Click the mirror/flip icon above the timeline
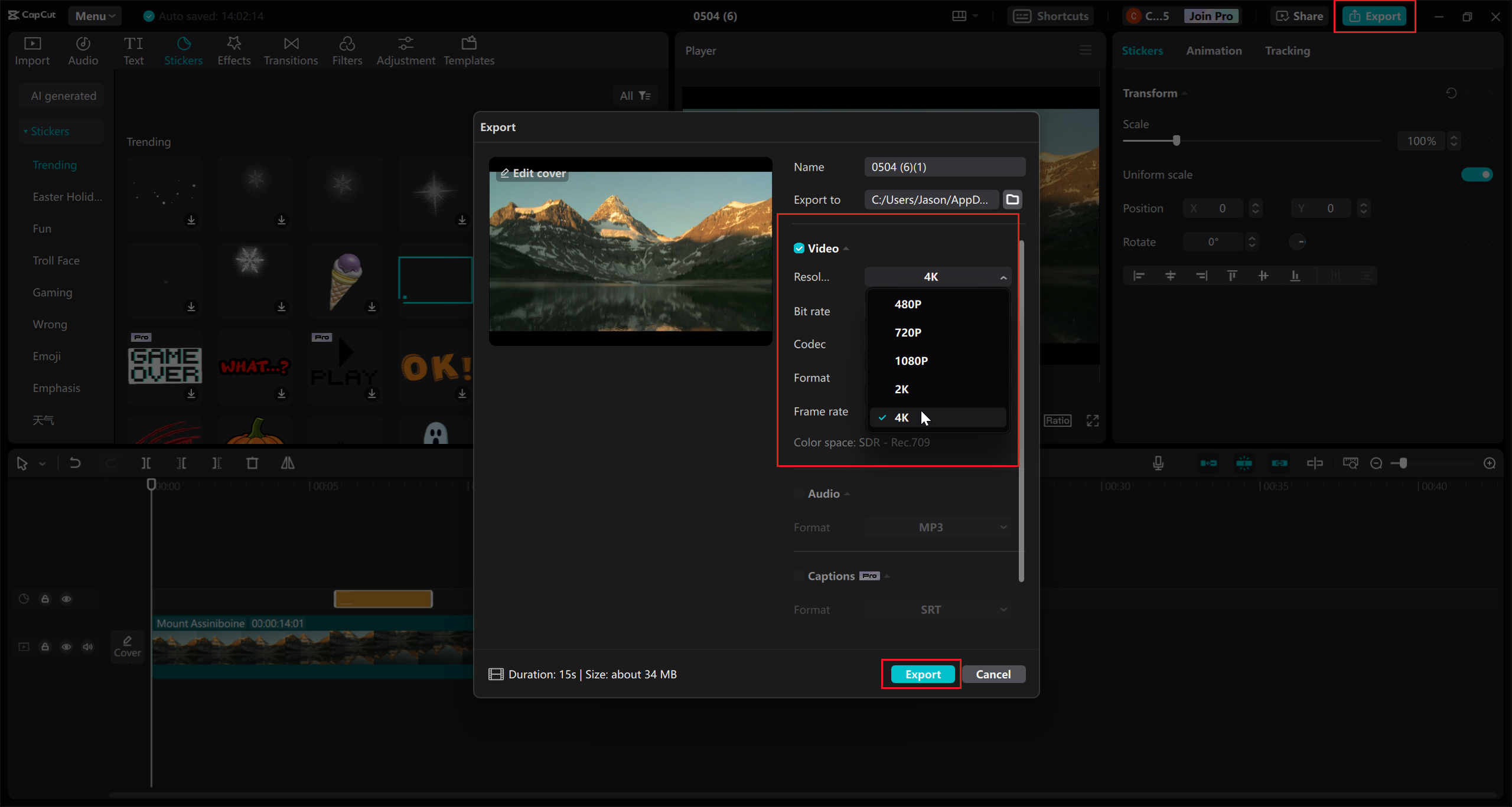 tap(287, 463)
